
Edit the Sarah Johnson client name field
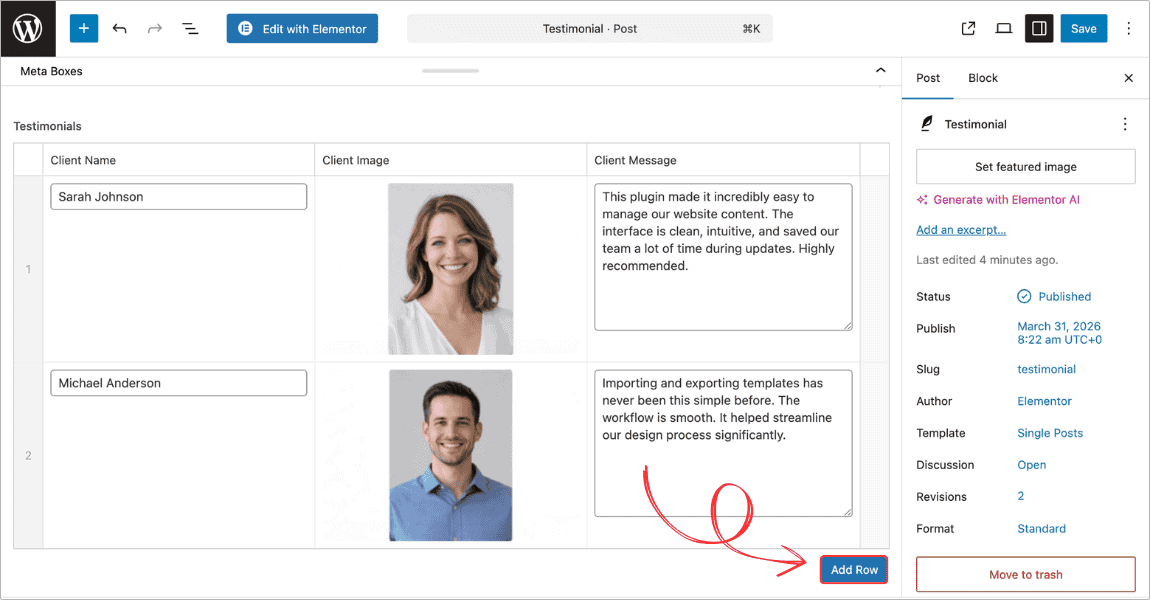[x=178, y=197]
